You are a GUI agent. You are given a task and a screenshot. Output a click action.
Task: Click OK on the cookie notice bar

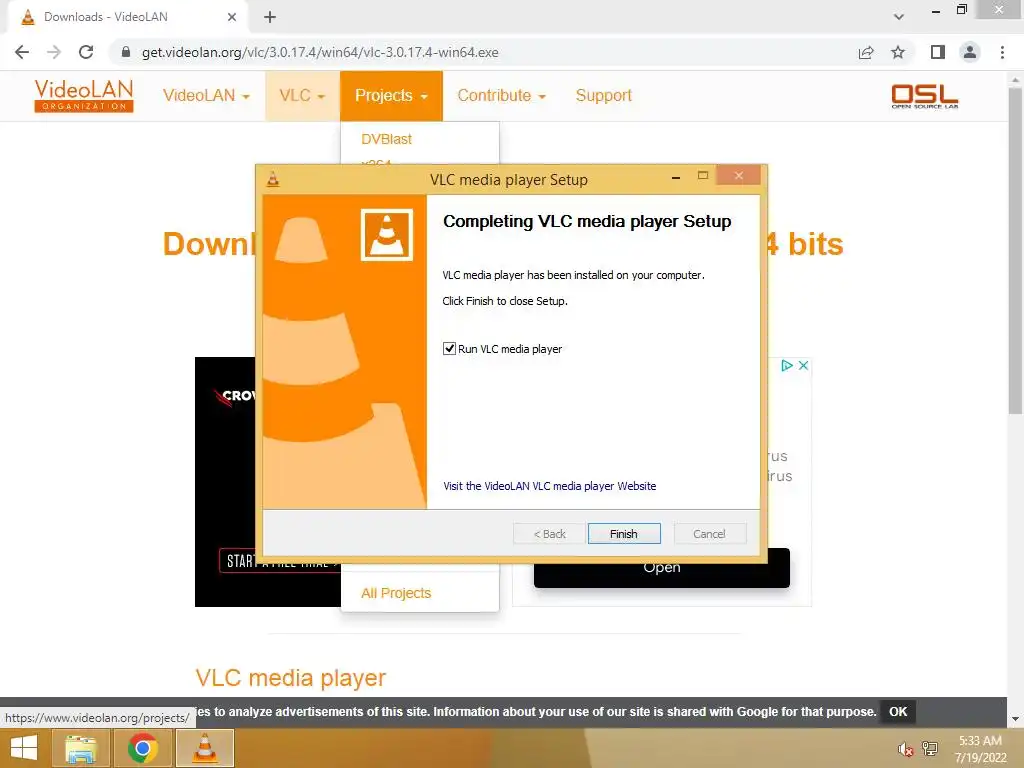[898, 712]
